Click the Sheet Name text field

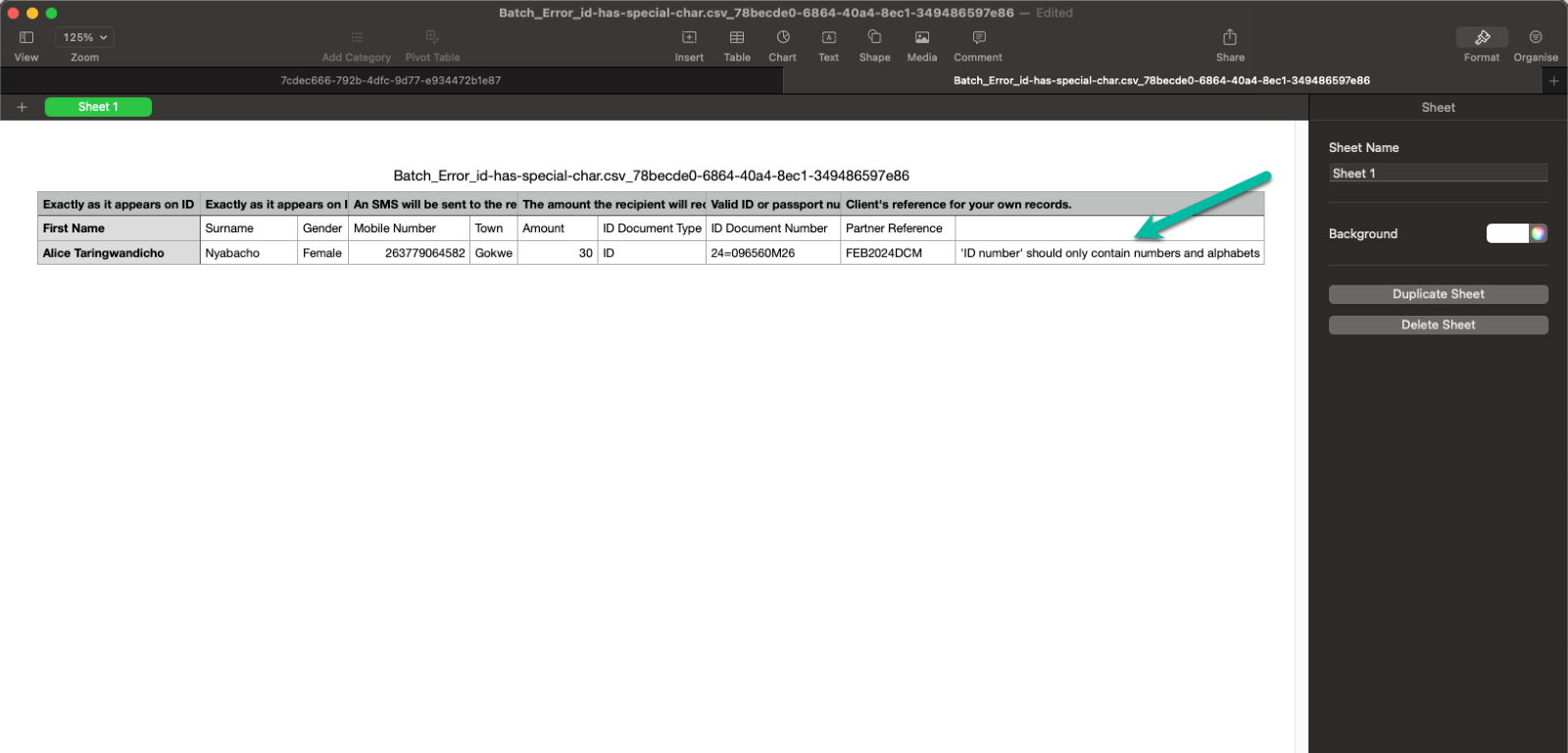1438,174
